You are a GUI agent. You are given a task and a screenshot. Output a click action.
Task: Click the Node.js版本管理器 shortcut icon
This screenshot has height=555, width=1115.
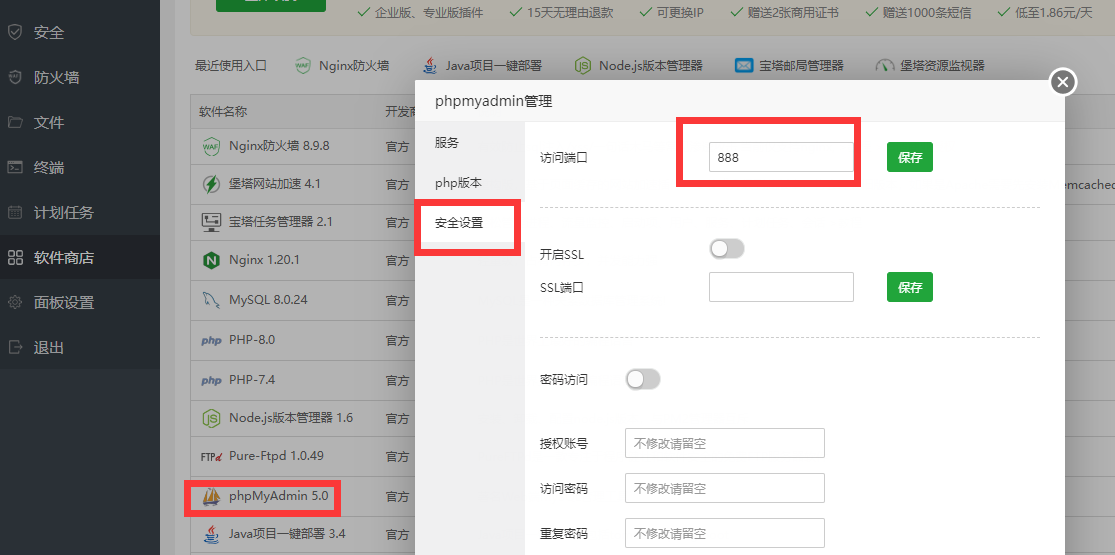[x=583, y=65]
